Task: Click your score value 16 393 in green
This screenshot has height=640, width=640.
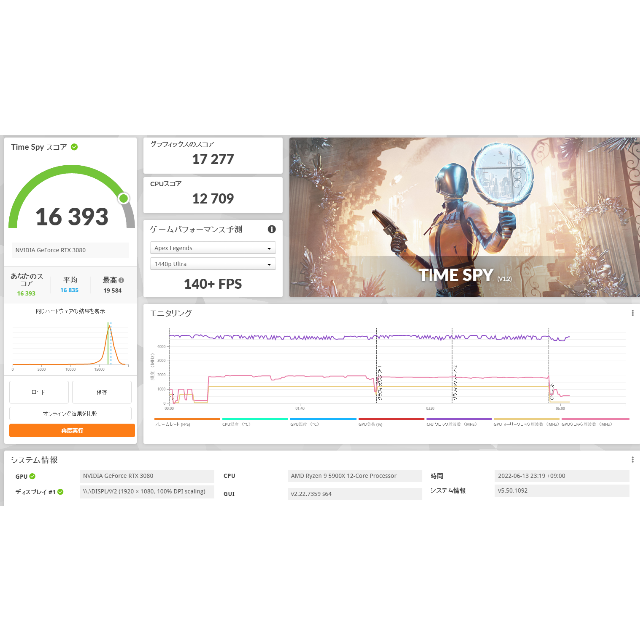Action: 26,293
